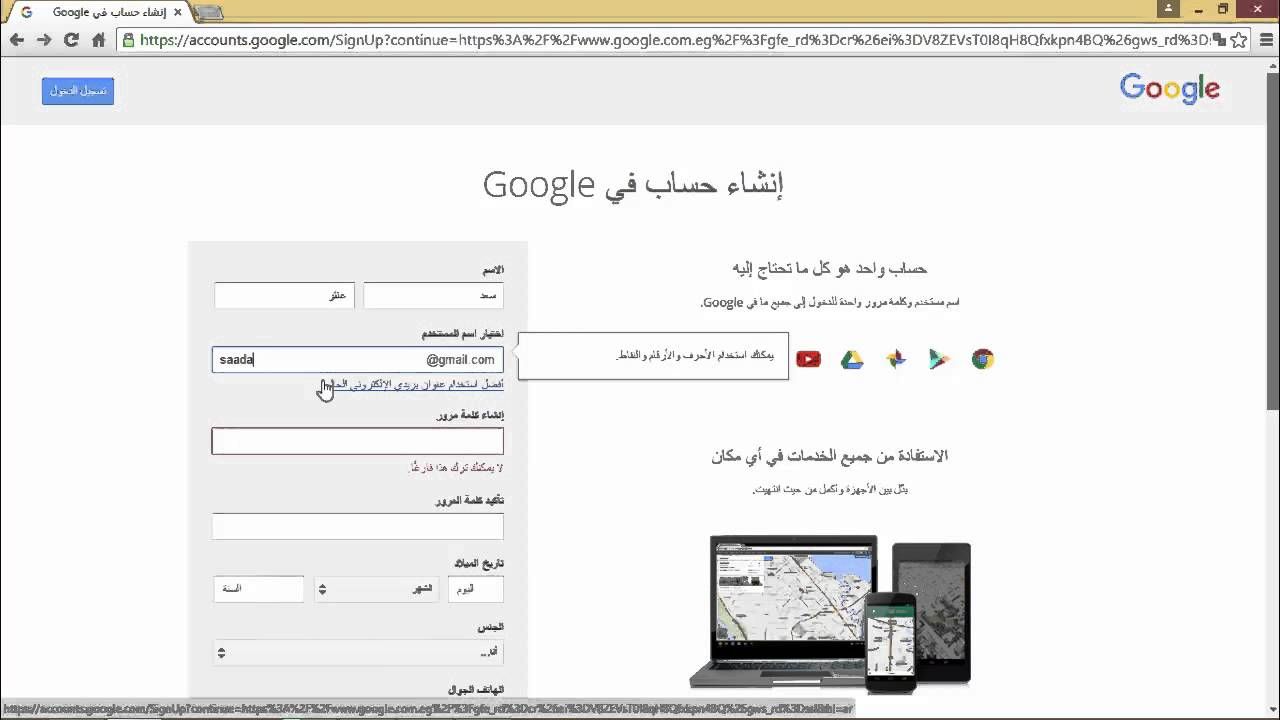Click the birth day input field

point(475,589)
